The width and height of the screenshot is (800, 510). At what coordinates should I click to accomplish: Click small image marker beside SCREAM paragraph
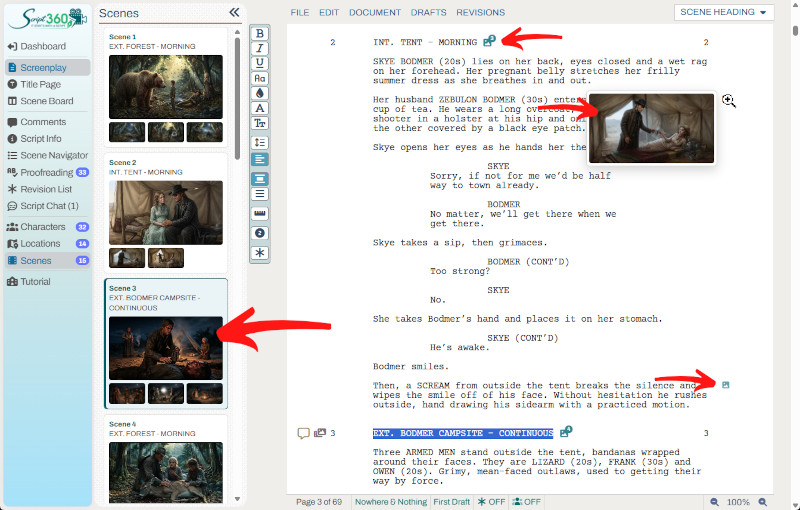[726, 385]
